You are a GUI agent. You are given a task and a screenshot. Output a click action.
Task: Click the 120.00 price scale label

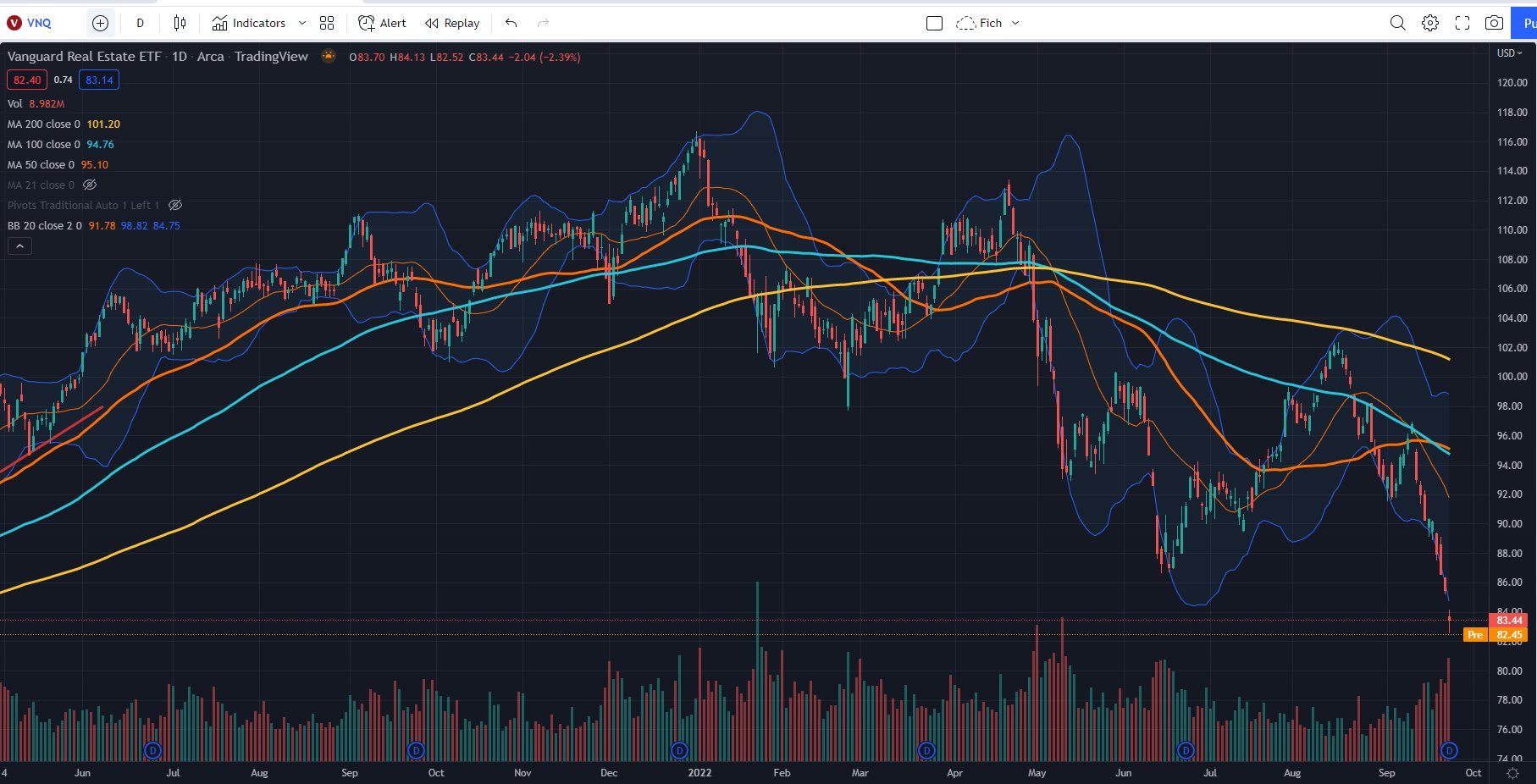[1512, 83]
